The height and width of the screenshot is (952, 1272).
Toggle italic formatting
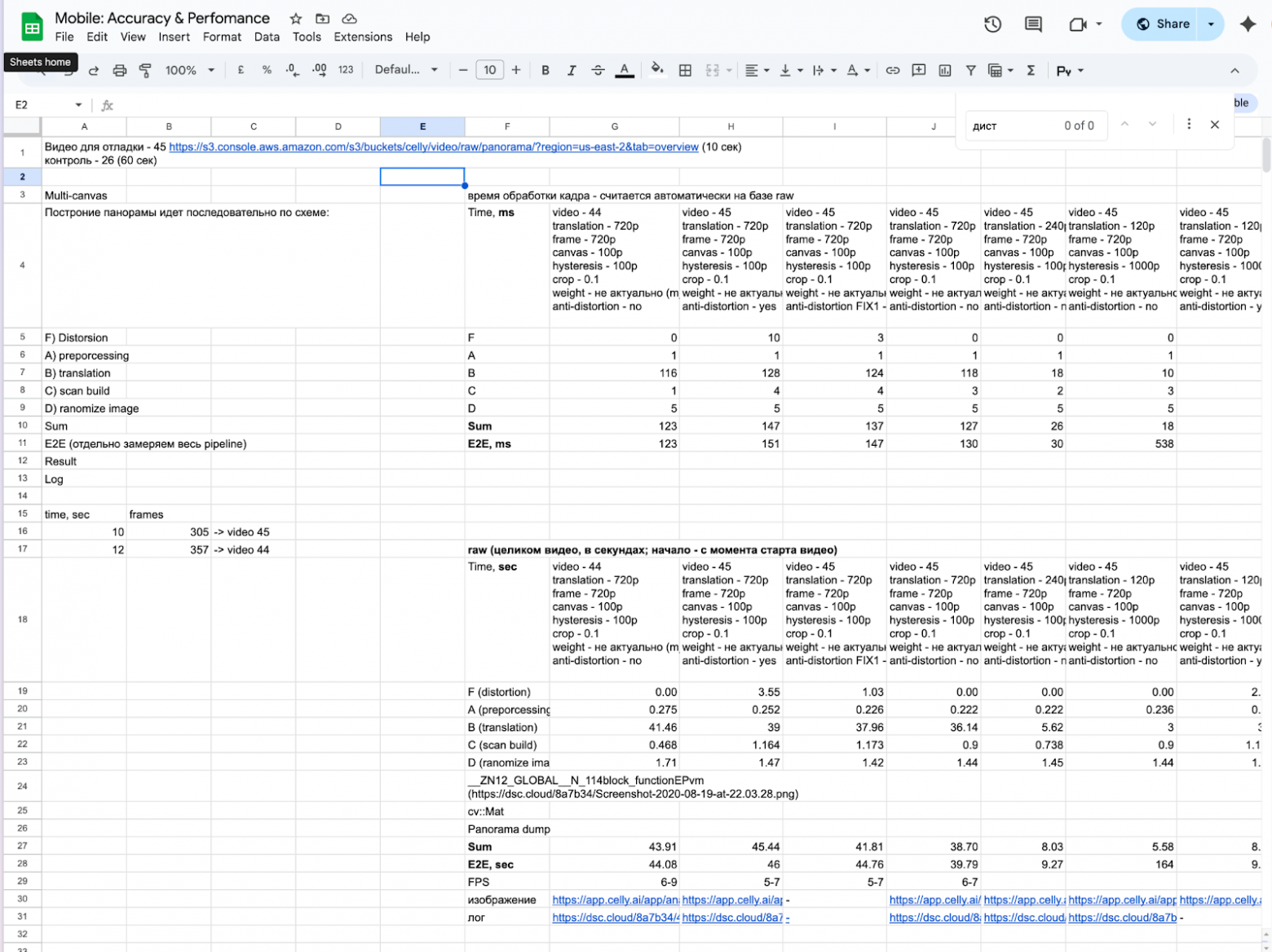[572, 71]
